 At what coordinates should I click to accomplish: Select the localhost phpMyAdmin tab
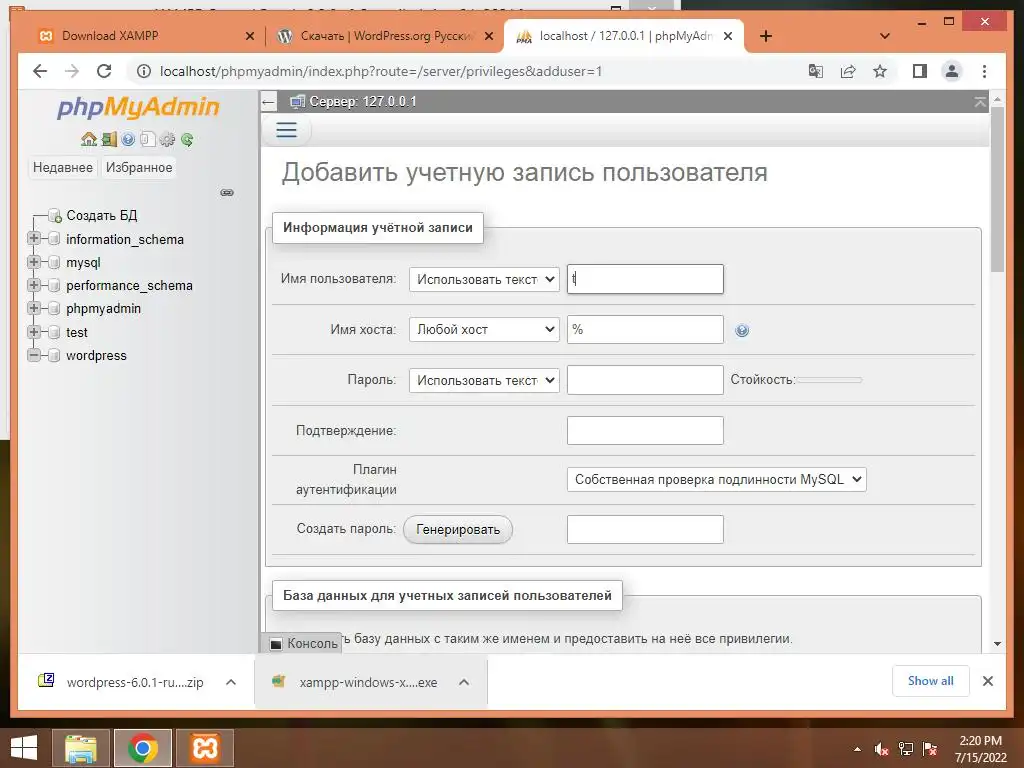pos(624,36)
